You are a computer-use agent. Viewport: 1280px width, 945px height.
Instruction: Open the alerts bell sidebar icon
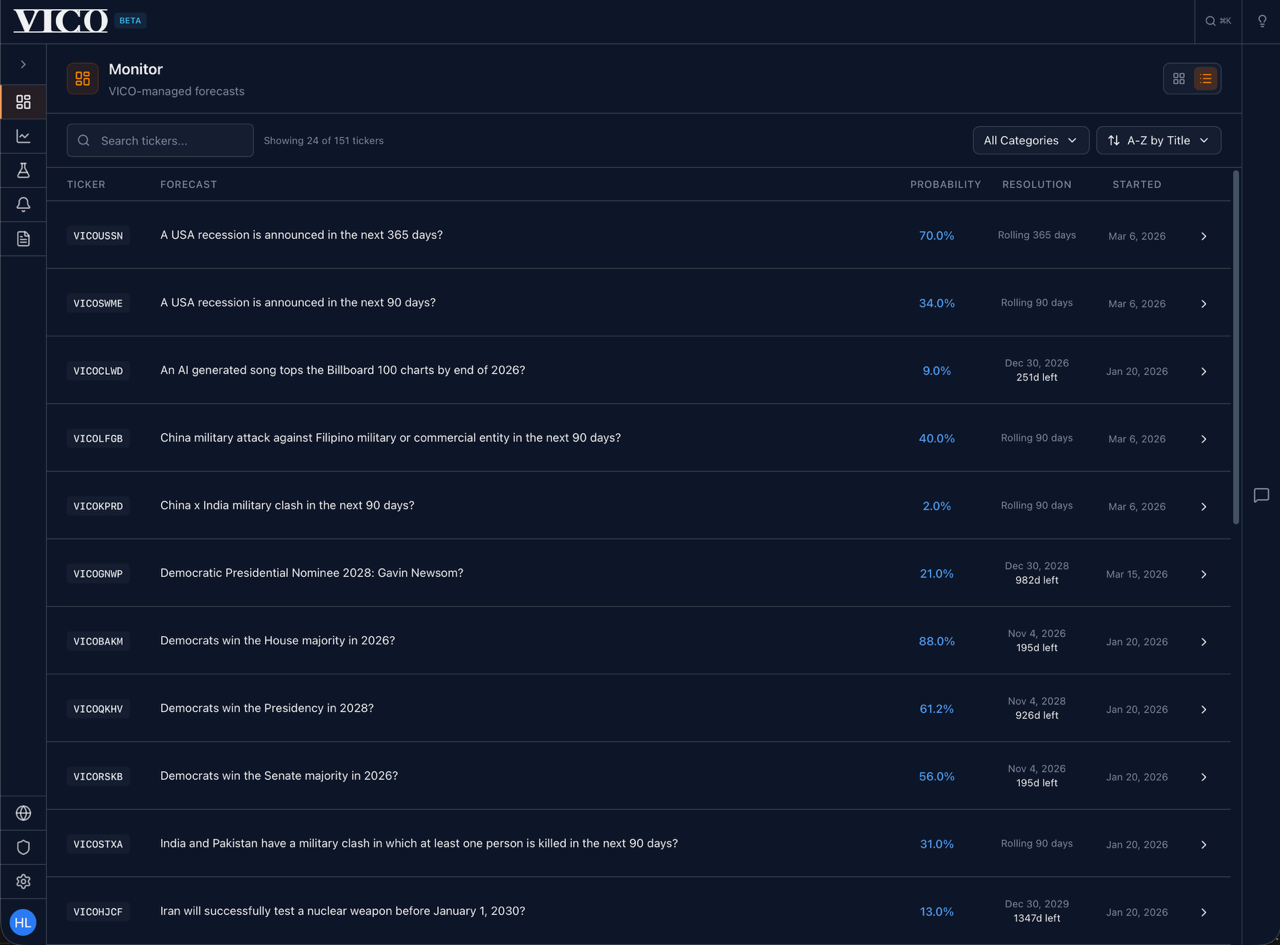23,204
